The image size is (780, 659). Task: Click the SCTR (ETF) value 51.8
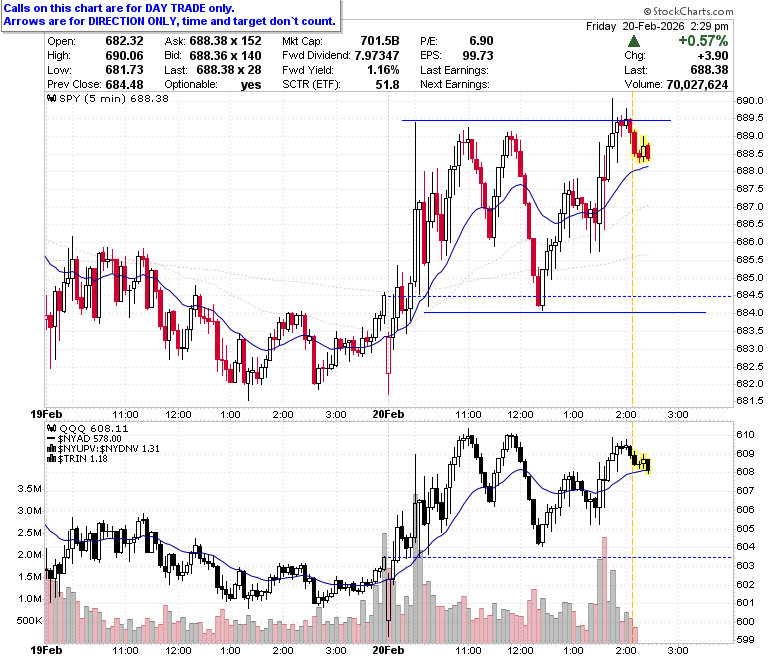click(x=388, y=85)
